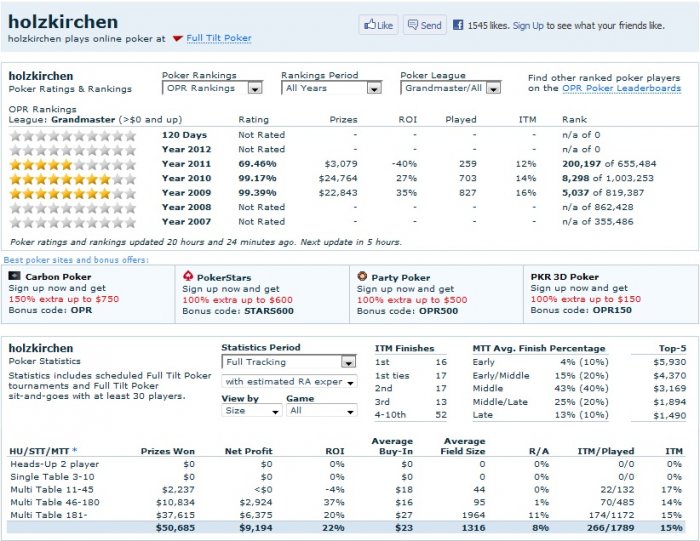Viewport: 700px width, 541px height.
Task: Open the PokerStars bonus offer title
Action: pos(224,278)
